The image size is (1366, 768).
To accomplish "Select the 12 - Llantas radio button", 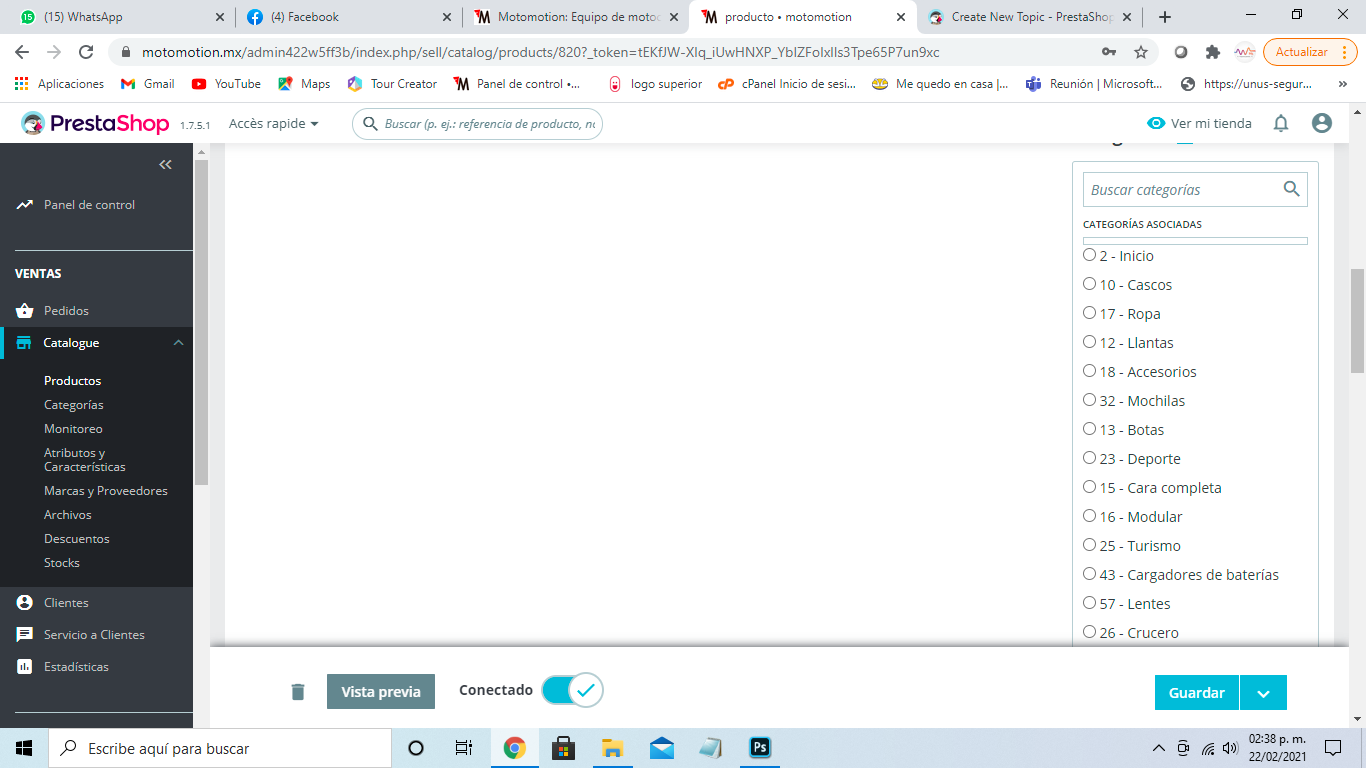I will tap(1090, 342).
